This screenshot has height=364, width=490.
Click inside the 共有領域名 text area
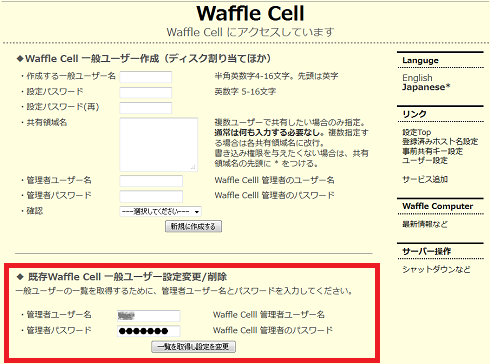159,144
